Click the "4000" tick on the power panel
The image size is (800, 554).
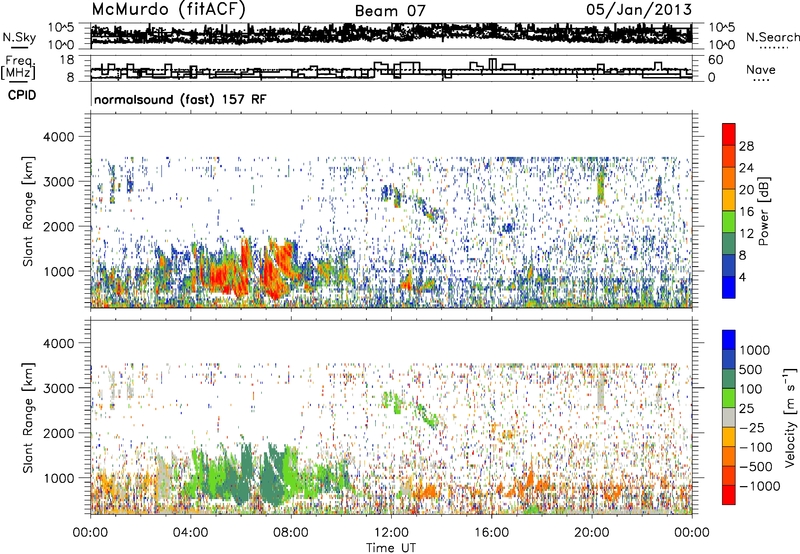(58, 137)
